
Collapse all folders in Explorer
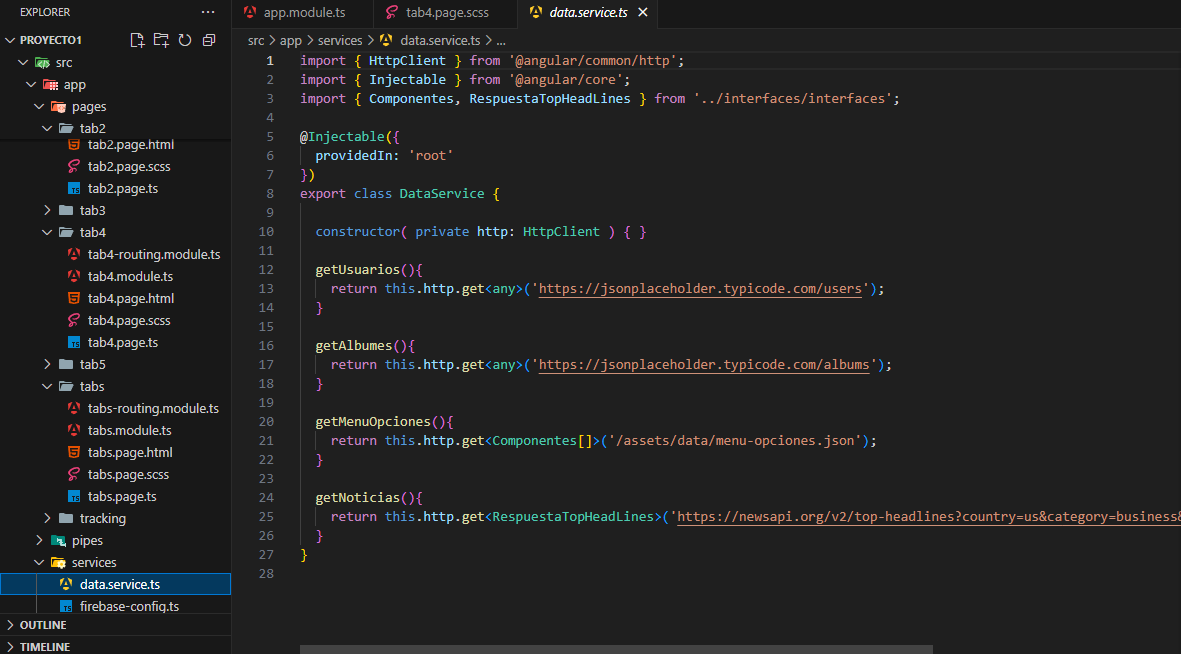pyautogui.click(x=209, y=40)
